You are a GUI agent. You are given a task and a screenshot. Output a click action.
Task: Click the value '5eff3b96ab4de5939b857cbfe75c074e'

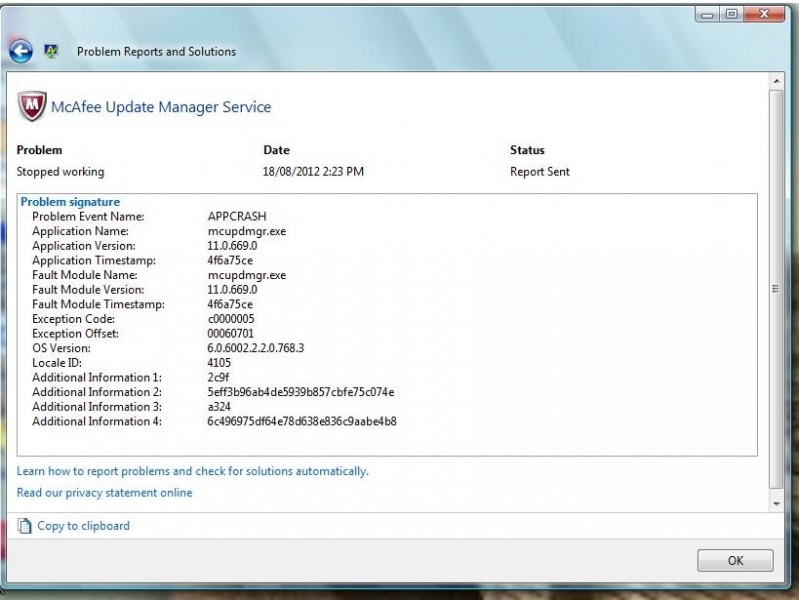pyautogui.click(x=301, y=393)
